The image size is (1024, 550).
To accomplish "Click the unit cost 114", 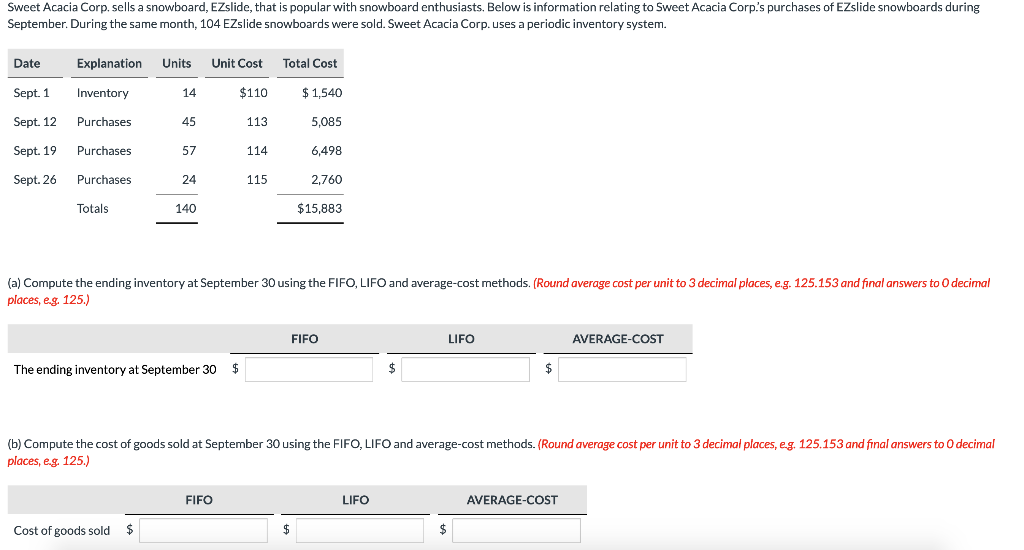I will (x=257, y=150).
